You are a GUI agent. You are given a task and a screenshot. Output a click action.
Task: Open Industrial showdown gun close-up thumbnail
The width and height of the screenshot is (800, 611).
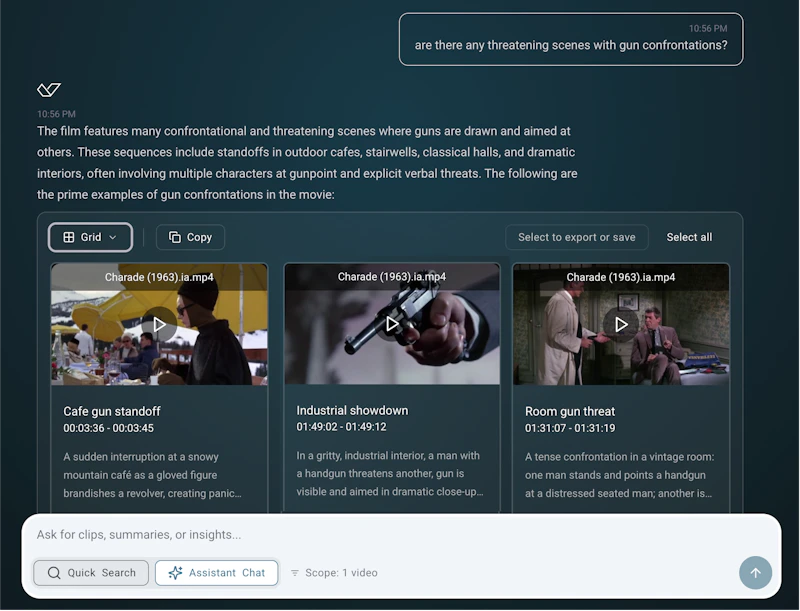point(392,323)
